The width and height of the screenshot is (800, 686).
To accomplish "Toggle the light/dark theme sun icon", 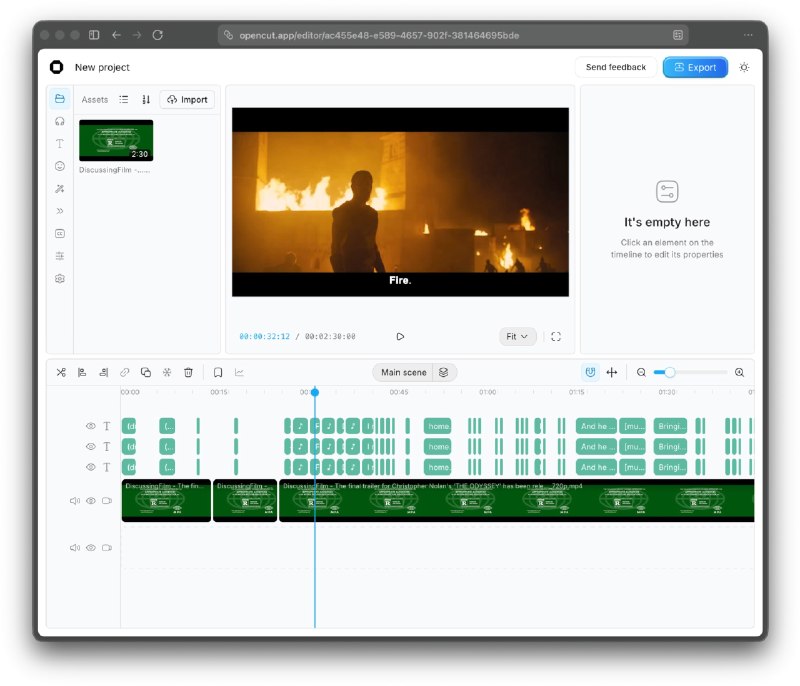I will tap(744, 67).
